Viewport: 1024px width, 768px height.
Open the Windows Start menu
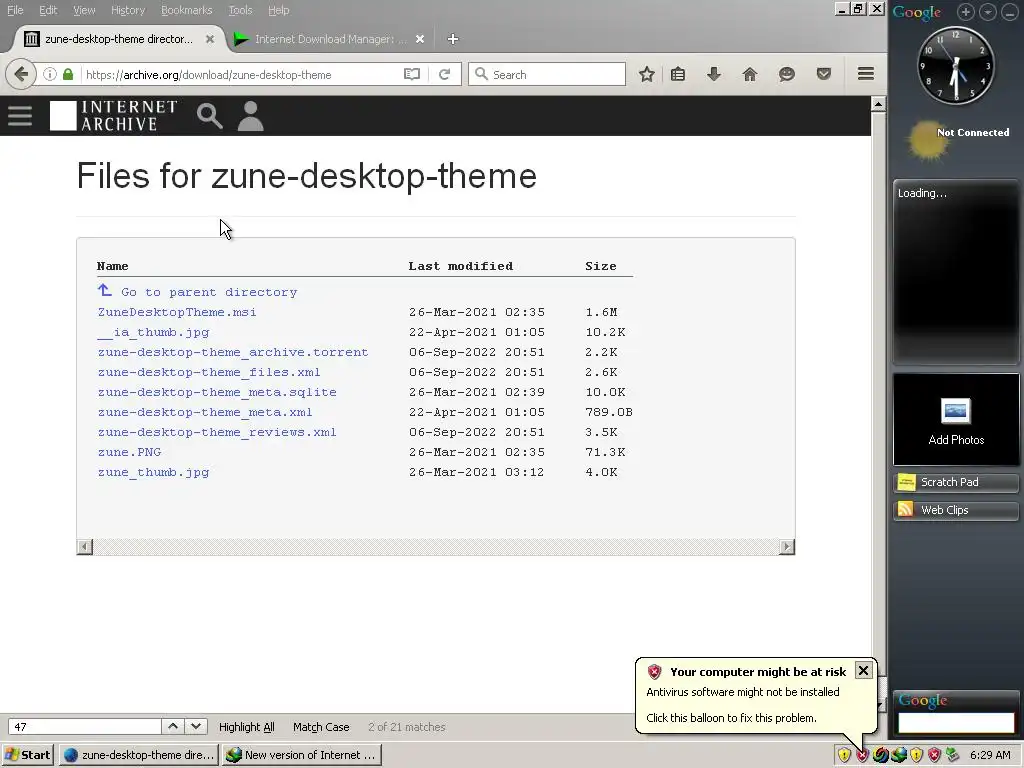[x=28, y=755]
